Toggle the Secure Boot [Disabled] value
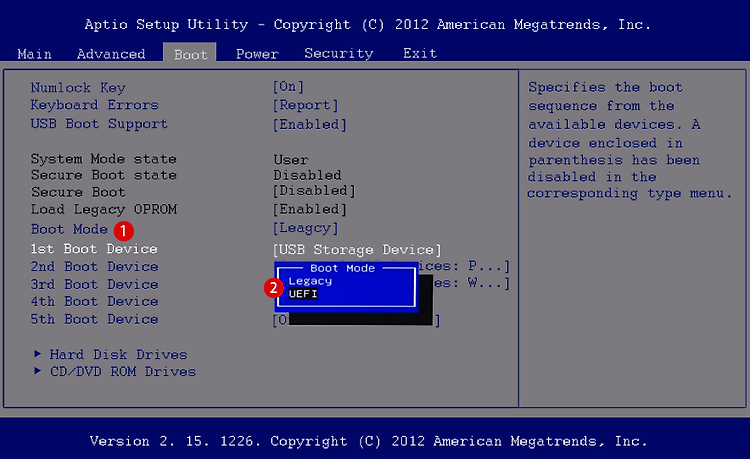This screenshot has width=750, height=459. (x=314, y=191)
